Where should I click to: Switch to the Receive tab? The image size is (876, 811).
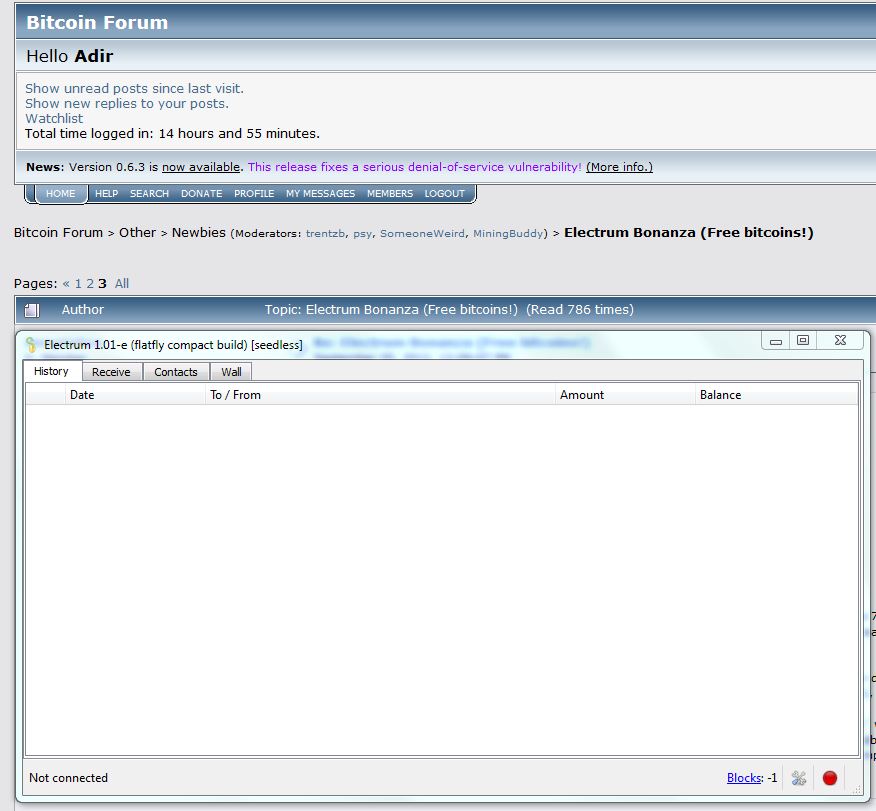pos(111,372)
